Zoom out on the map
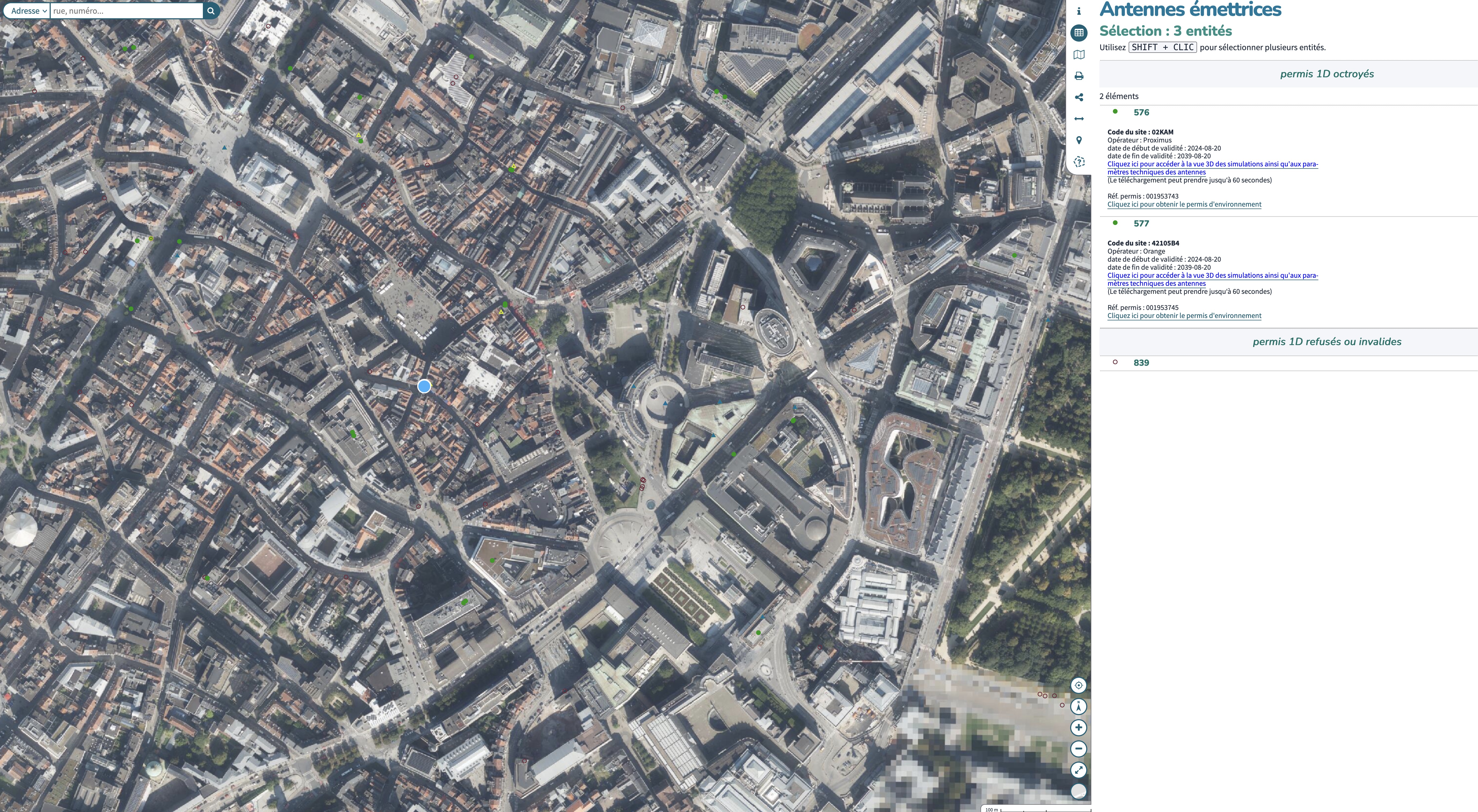Image resolution: width=1478 pixels, height=812 pixels. click(x=1079, y=749)
